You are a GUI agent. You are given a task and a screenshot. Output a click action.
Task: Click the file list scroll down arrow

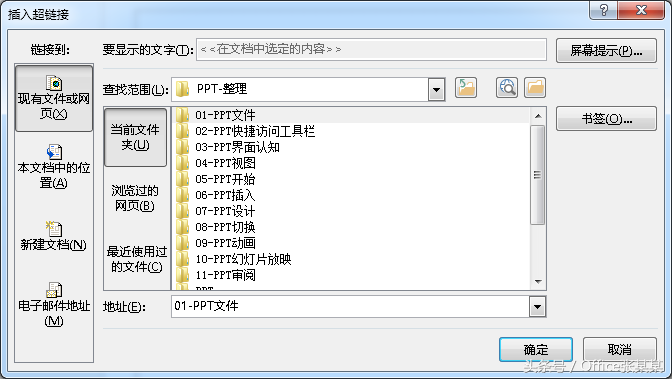538,282
